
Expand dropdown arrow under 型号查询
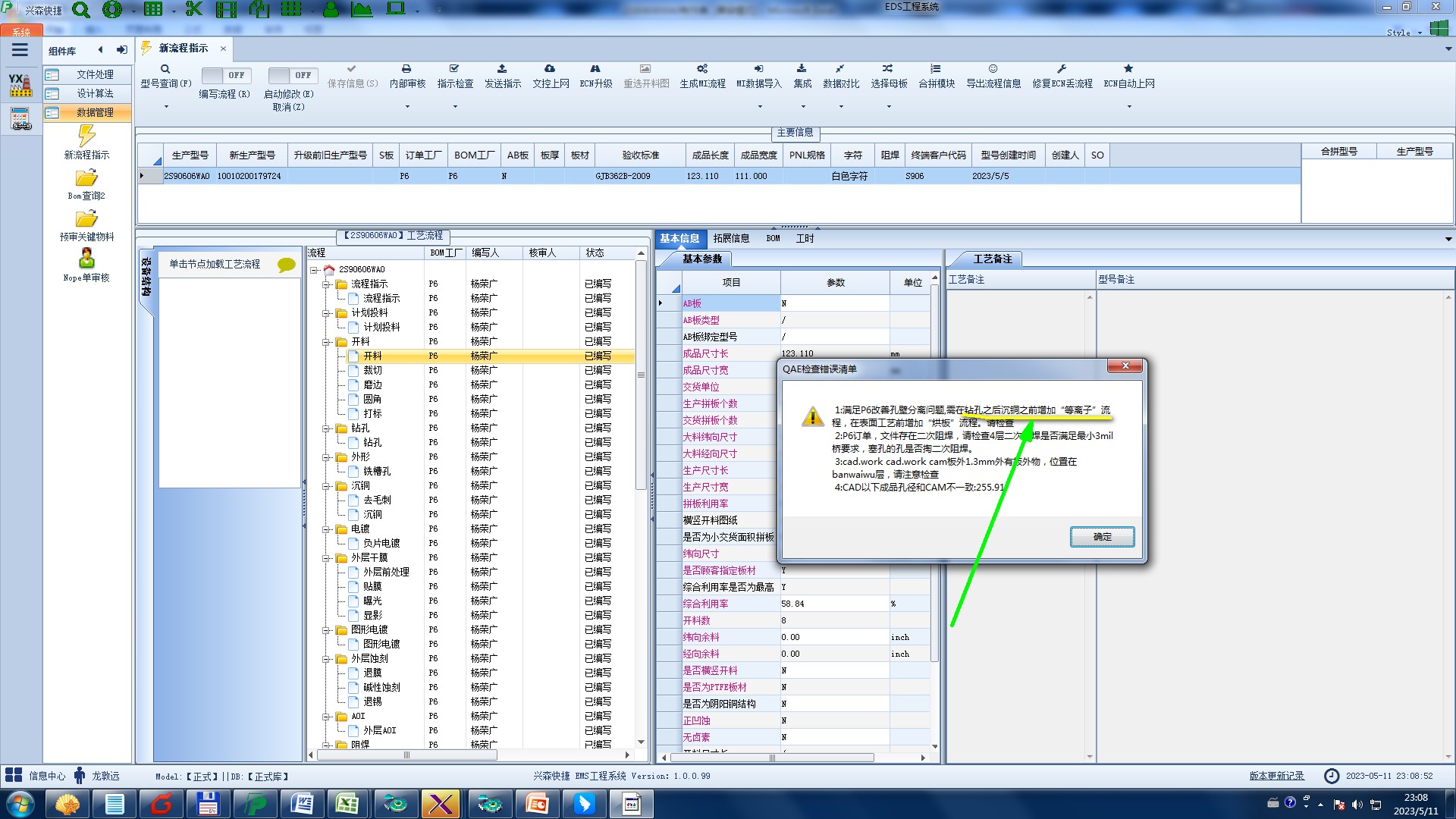166,106
